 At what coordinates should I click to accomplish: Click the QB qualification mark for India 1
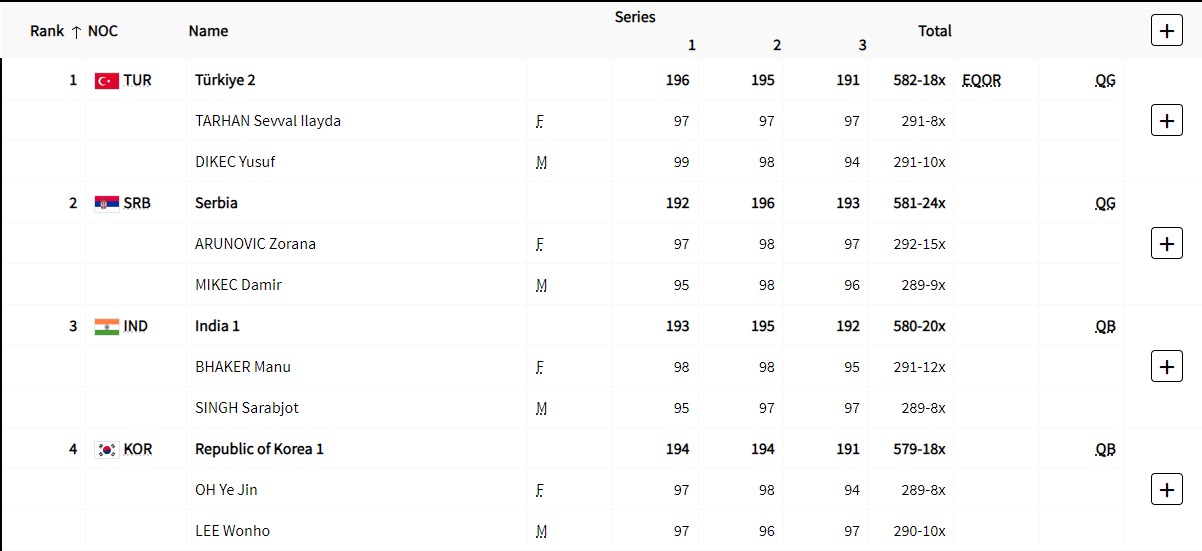click(x=1105, y=327)
